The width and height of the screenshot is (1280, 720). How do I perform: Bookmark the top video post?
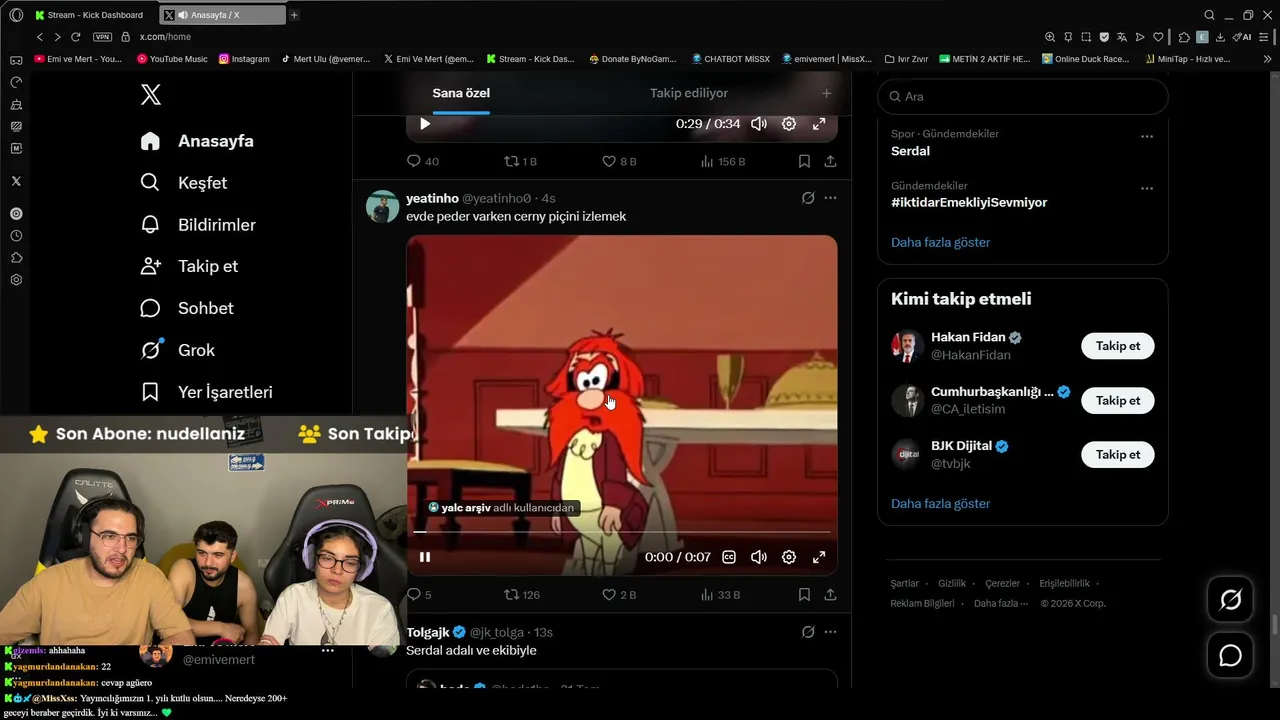click(x=804, y=161)
